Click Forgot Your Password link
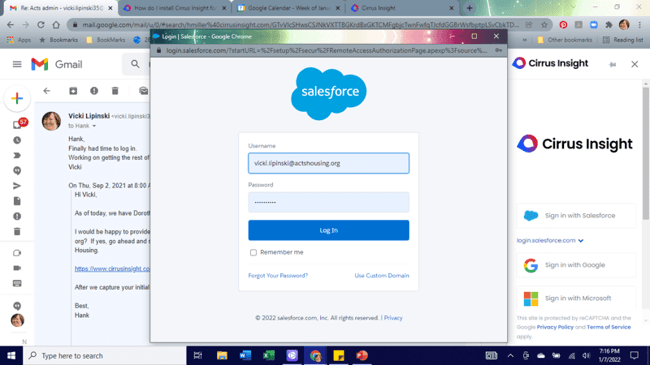The width and height of the screenshot is (650, 365). point(278,275)
